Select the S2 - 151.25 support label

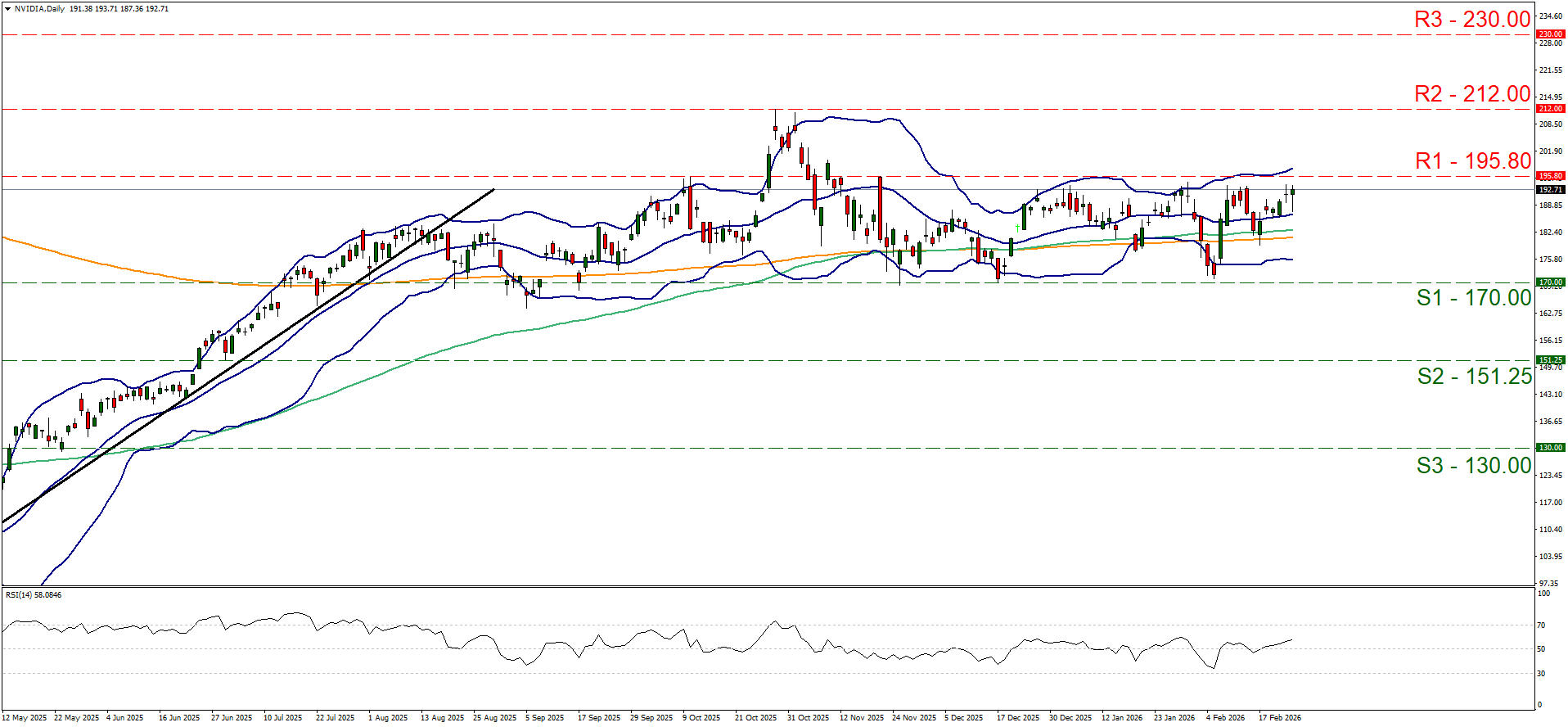[x=1474, y=377]
